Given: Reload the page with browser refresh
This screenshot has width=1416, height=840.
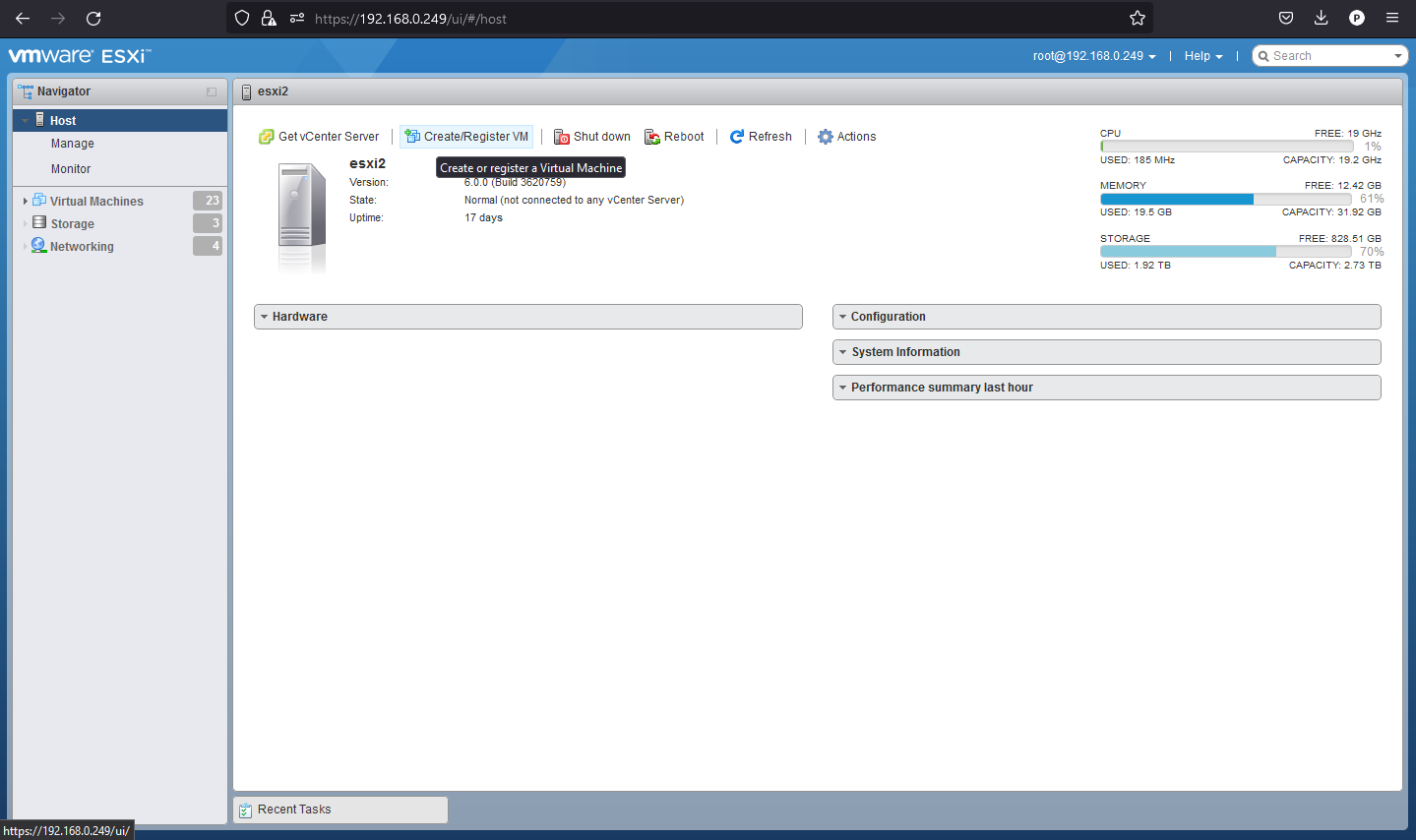Looking at the screenshot, I should tap(93, 18).
